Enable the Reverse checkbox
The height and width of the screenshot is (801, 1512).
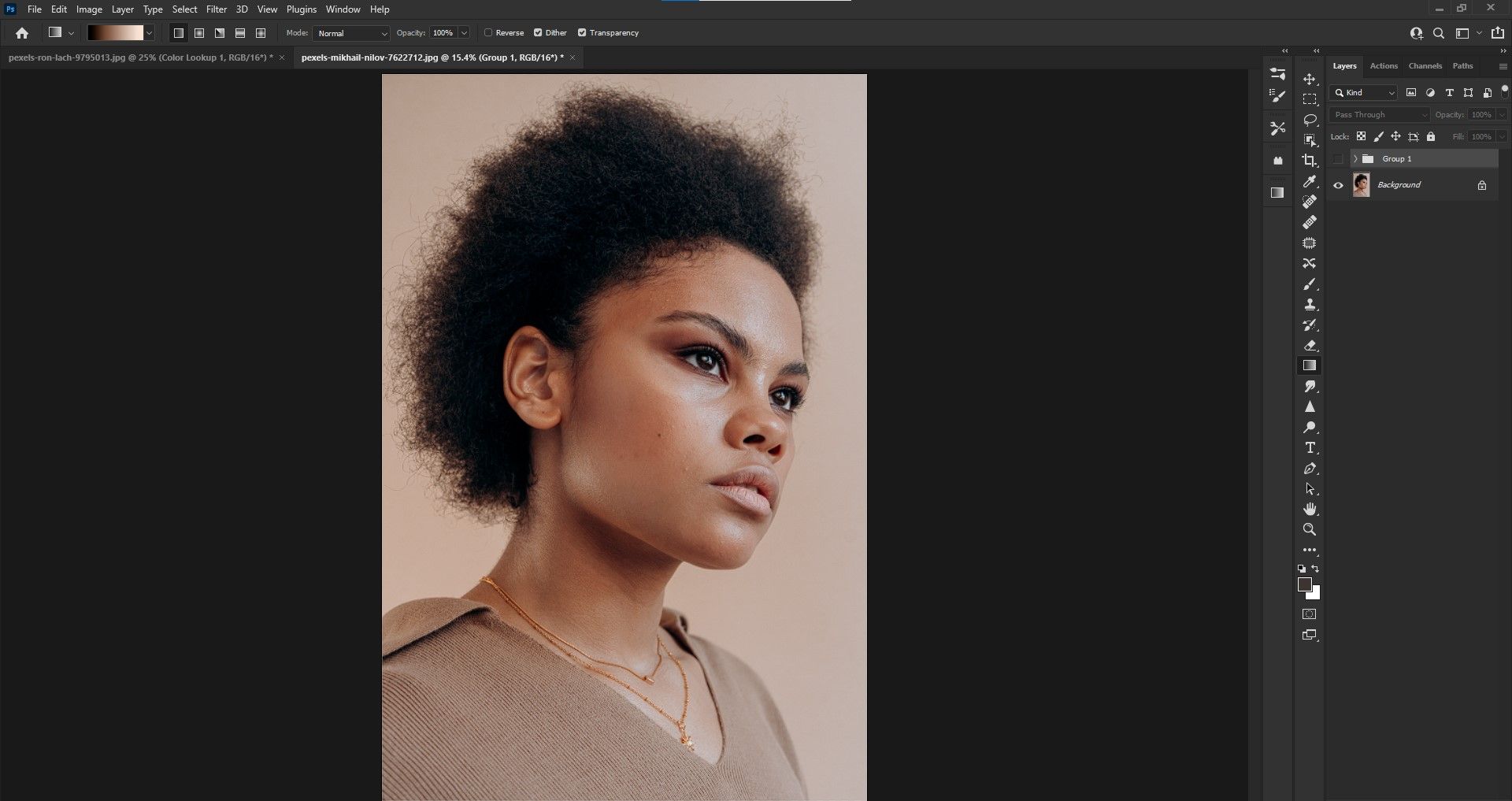(488, 33)
